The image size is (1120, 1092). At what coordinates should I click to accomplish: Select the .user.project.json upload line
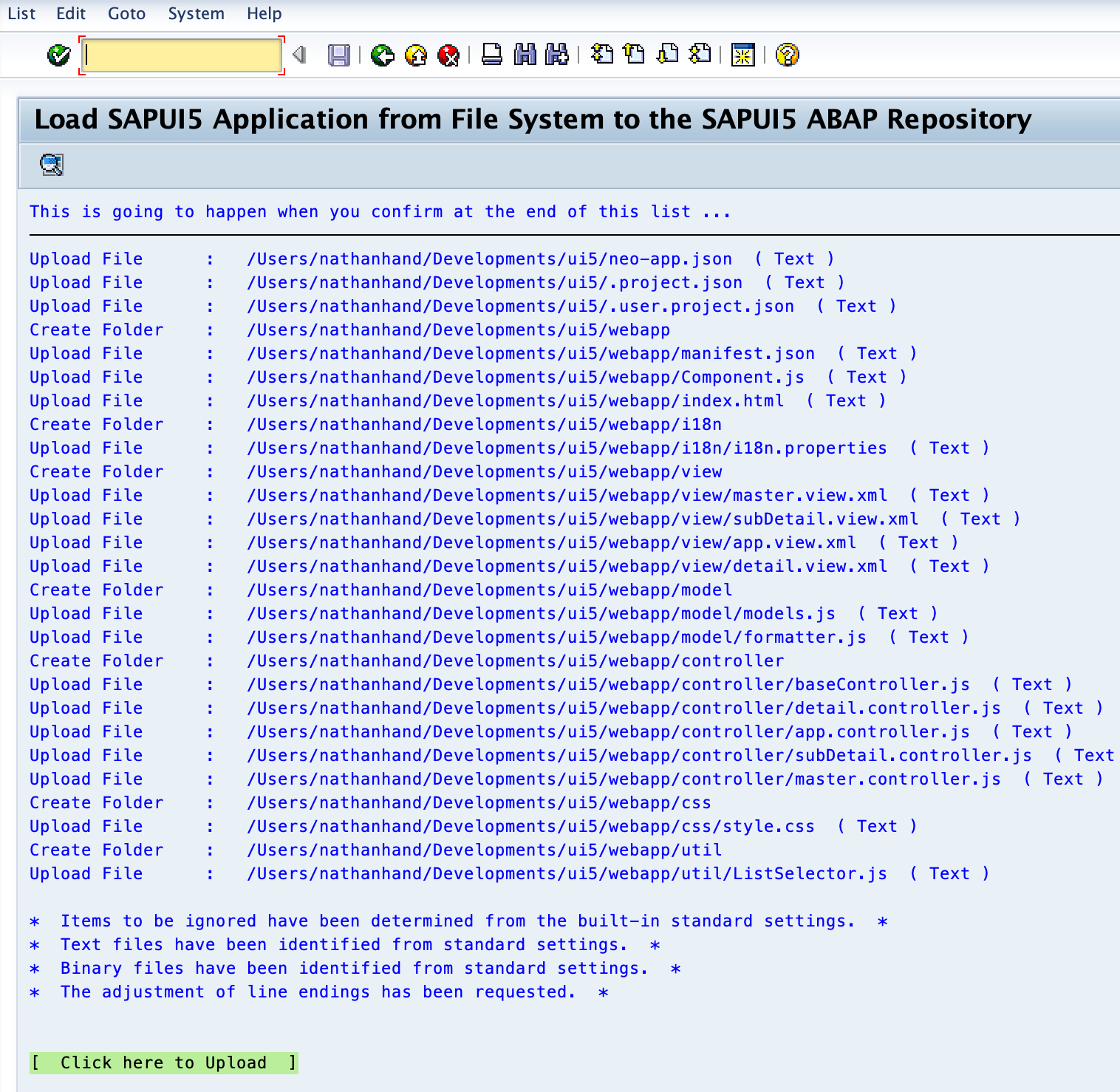coord(463,306)
